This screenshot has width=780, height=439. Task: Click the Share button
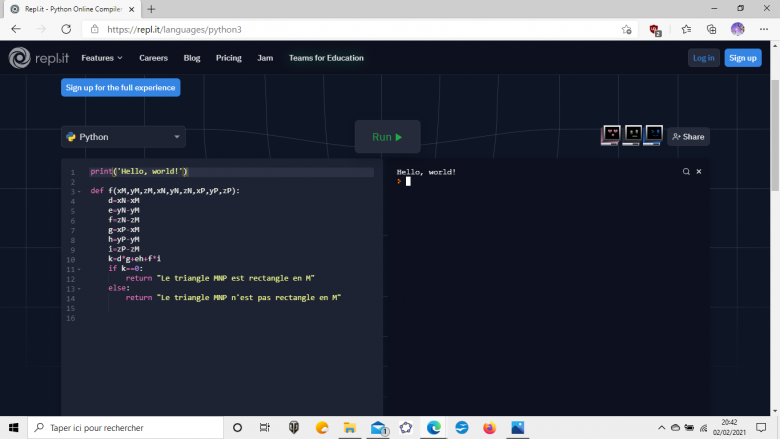tap(688, 136)
